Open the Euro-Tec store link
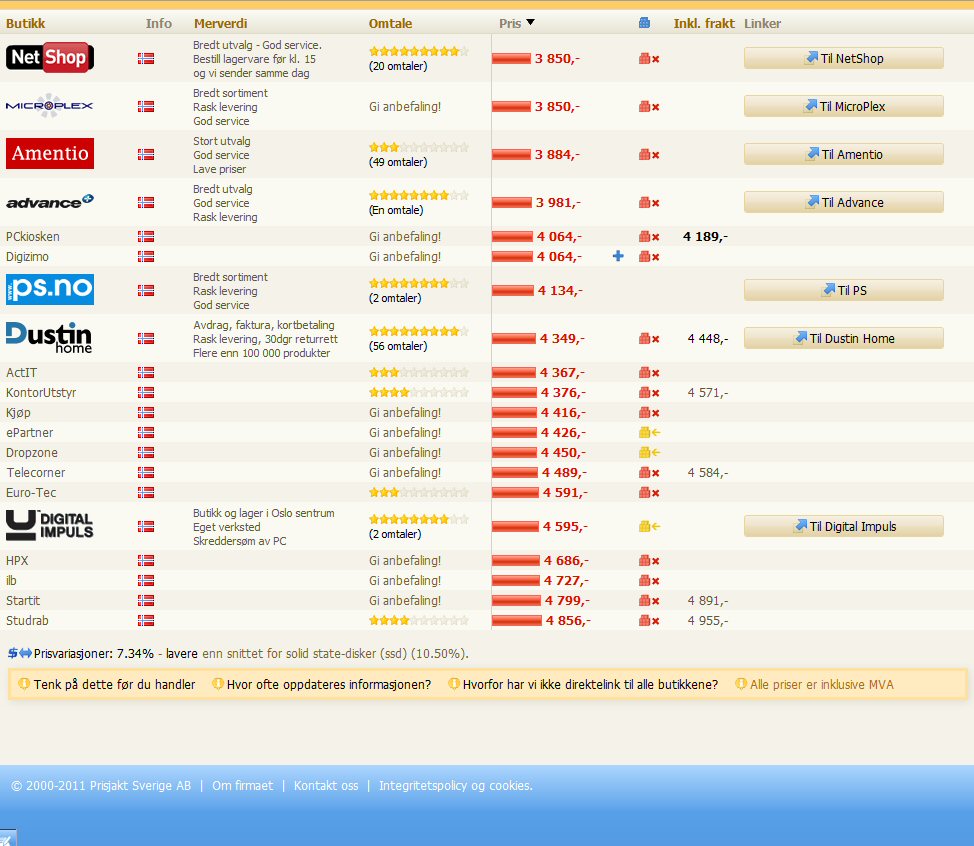Viewport: 974px width, 846px height. pyautogui.click(x=31, y=492)
